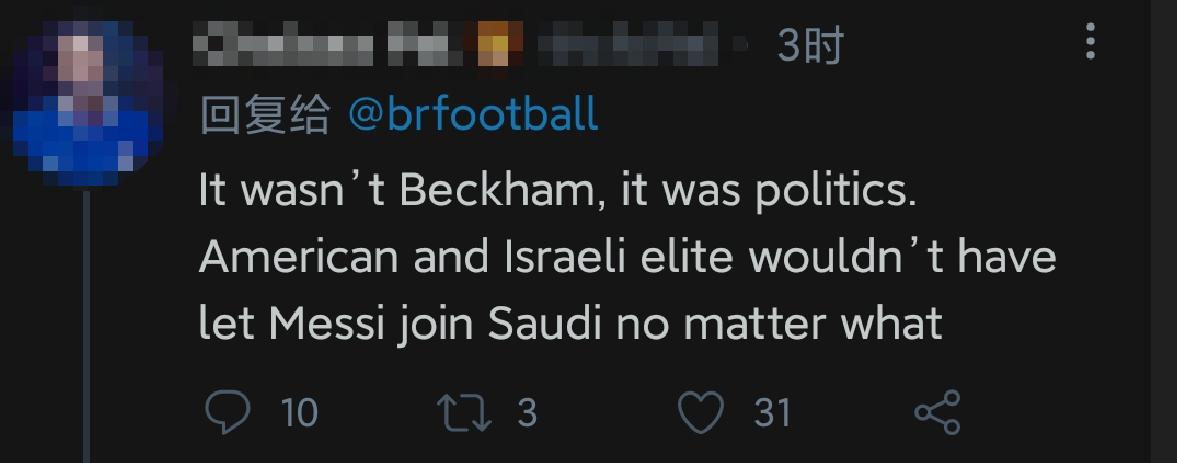
Task: Retweet this reply using the arrows icon
Action: click(466, 411)
